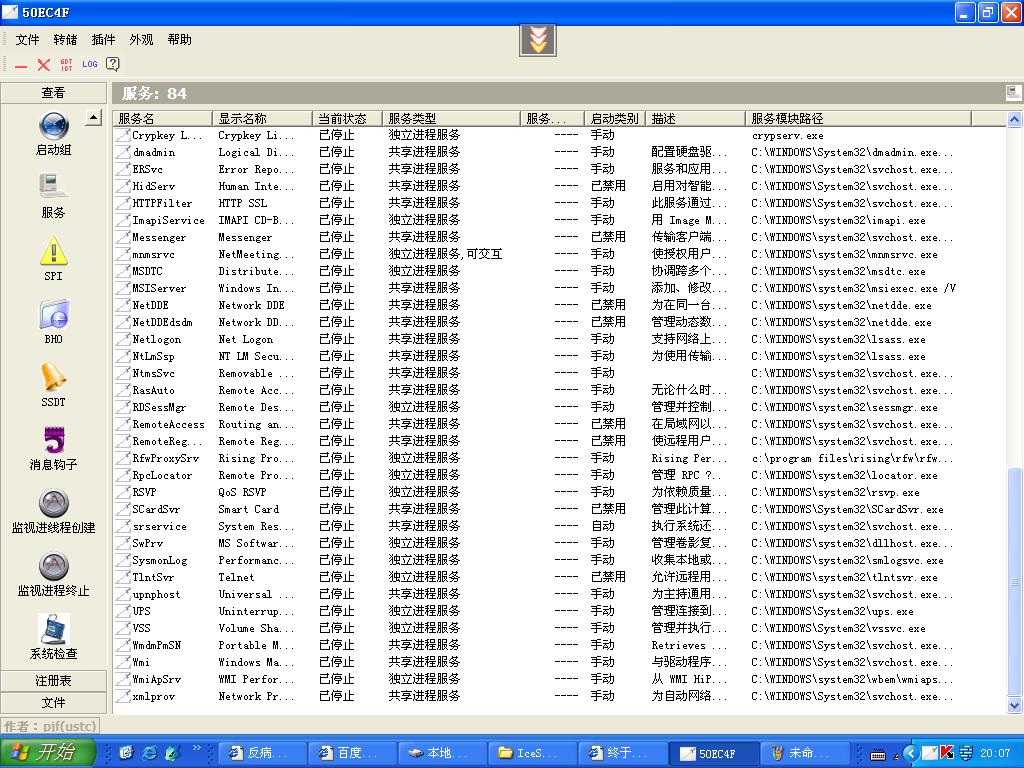Image resolution: width=1024 pixels, height=768 pixels.
Task: Switch to the 百度 taskbar window
Action: 351,753
